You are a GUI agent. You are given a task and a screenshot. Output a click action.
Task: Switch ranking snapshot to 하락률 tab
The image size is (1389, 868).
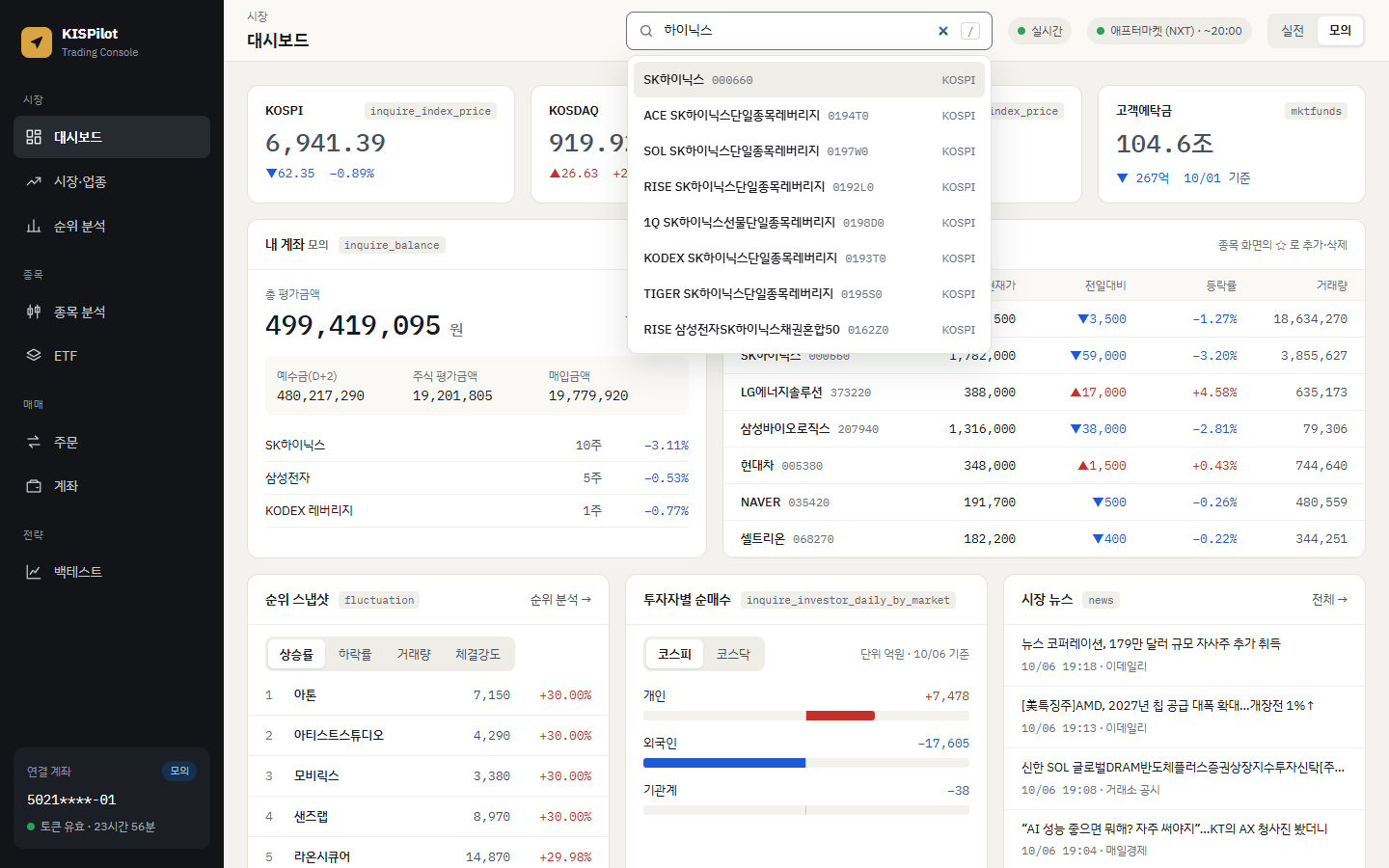[355, 654]
